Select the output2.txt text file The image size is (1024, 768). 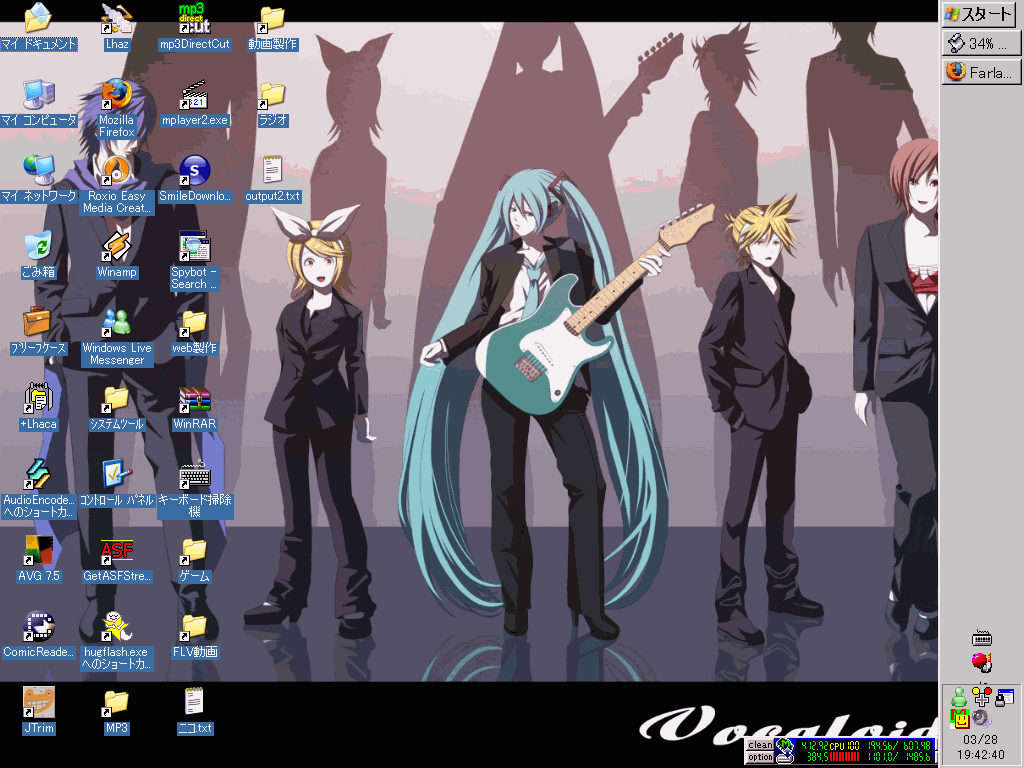pos(272,171)
